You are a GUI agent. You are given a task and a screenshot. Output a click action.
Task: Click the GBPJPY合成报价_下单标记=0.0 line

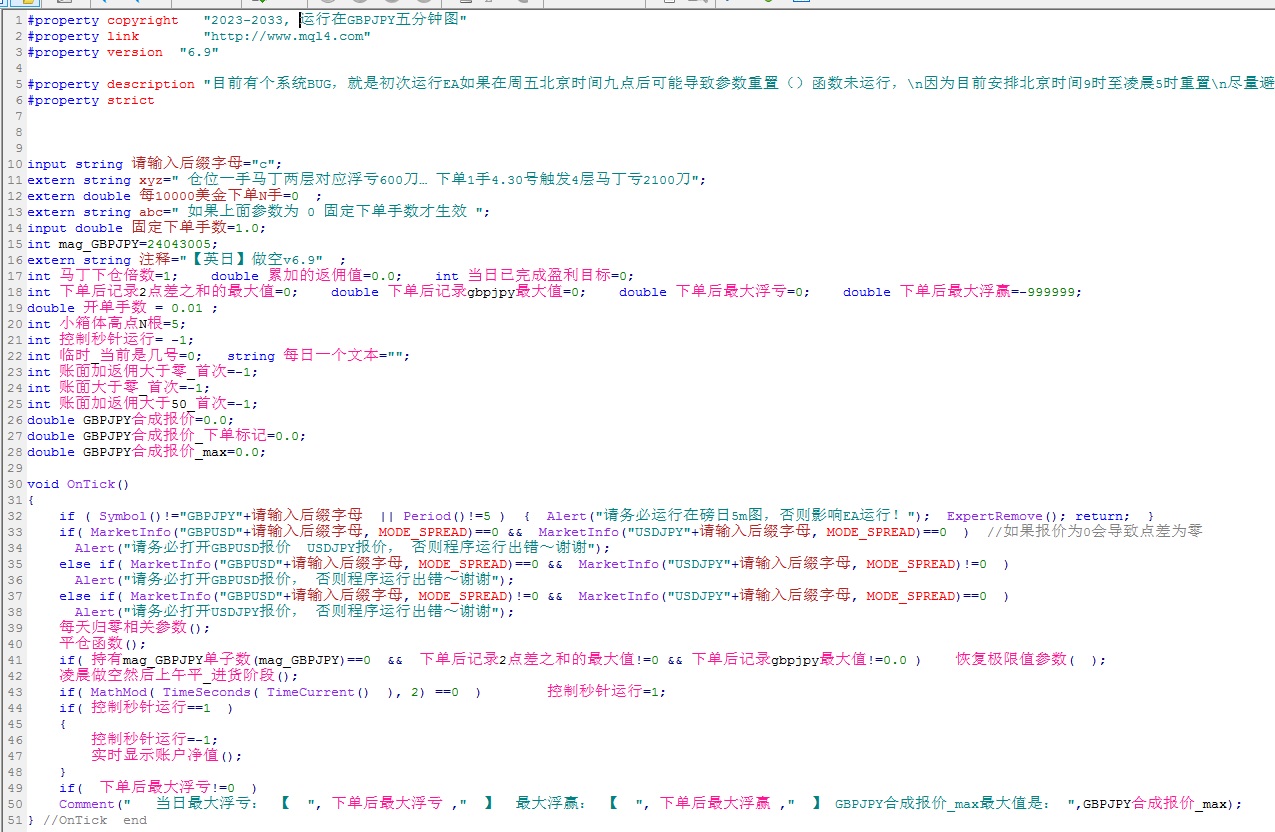(x=167, y=436)
